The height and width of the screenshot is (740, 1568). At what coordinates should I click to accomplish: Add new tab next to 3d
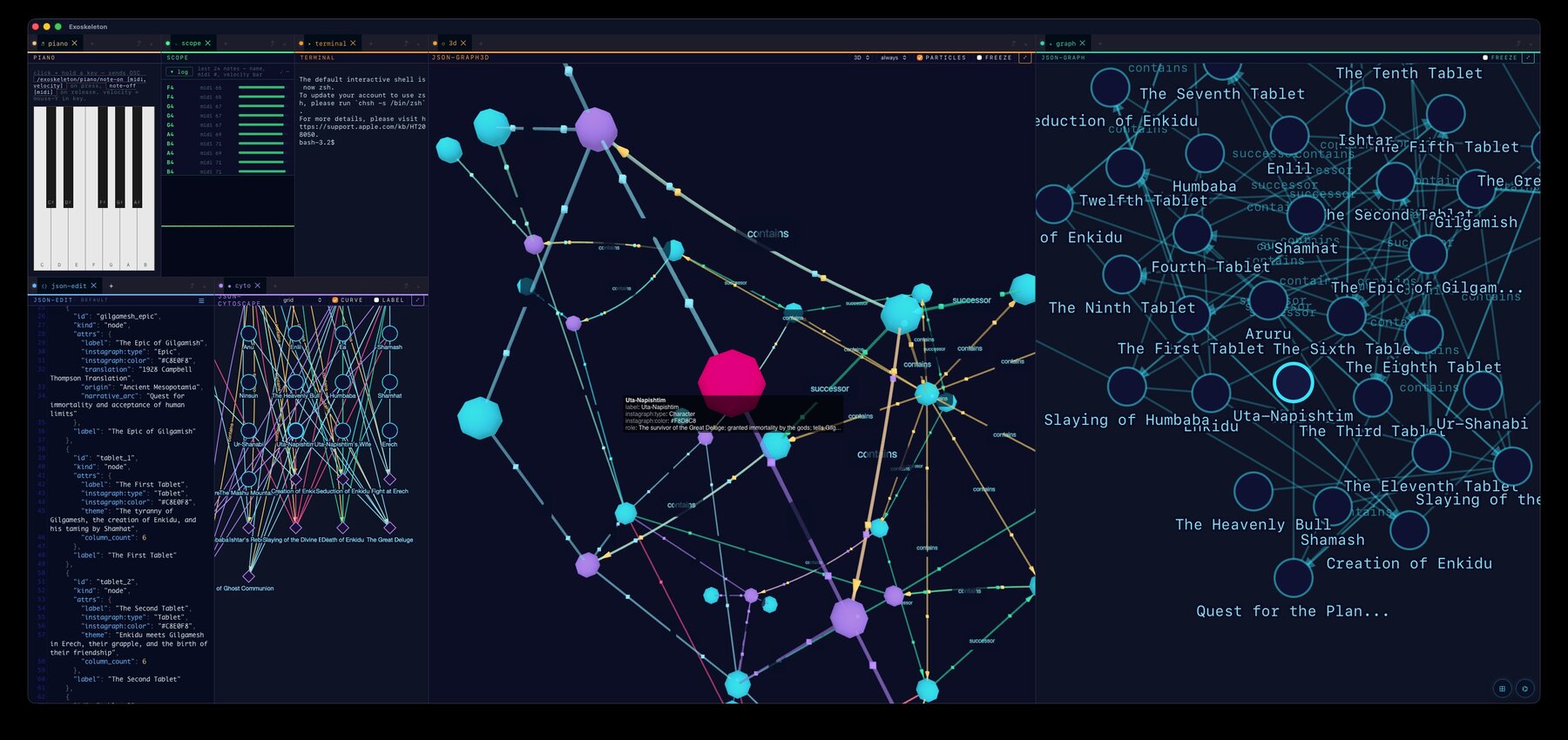pos(480,44)
